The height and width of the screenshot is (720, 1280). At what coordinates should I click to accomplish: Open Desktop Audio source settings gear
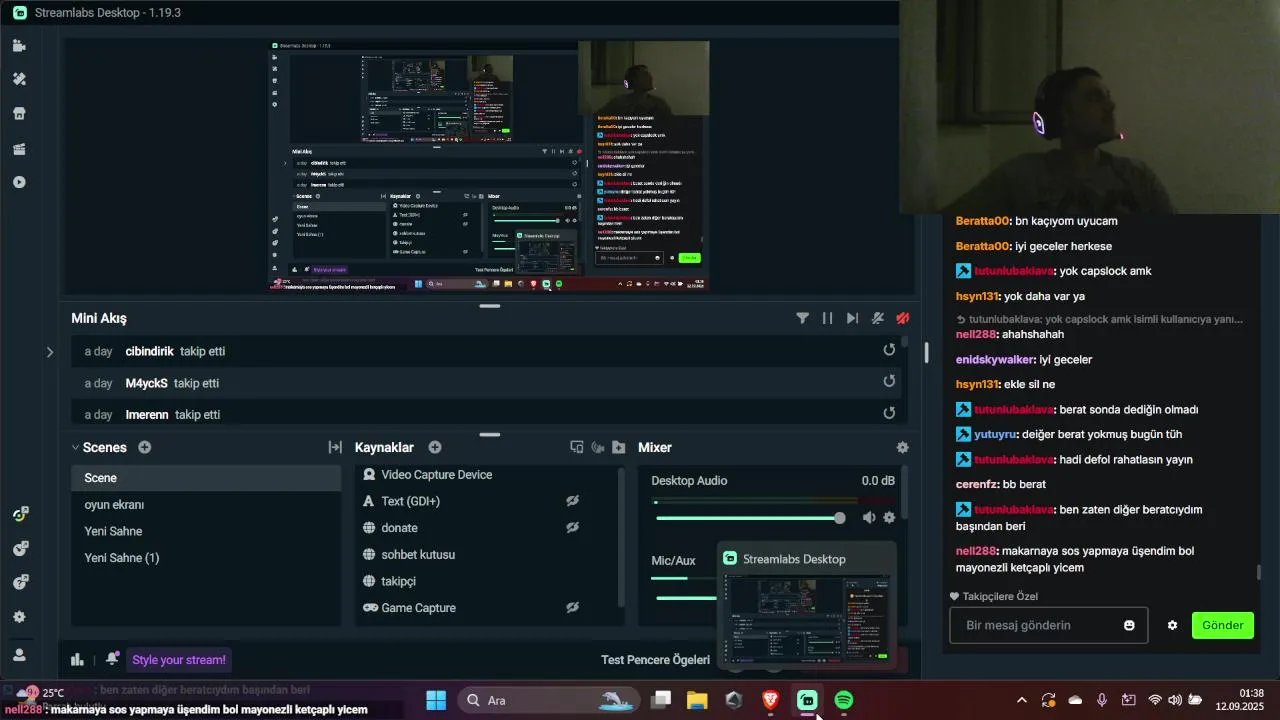889,517
